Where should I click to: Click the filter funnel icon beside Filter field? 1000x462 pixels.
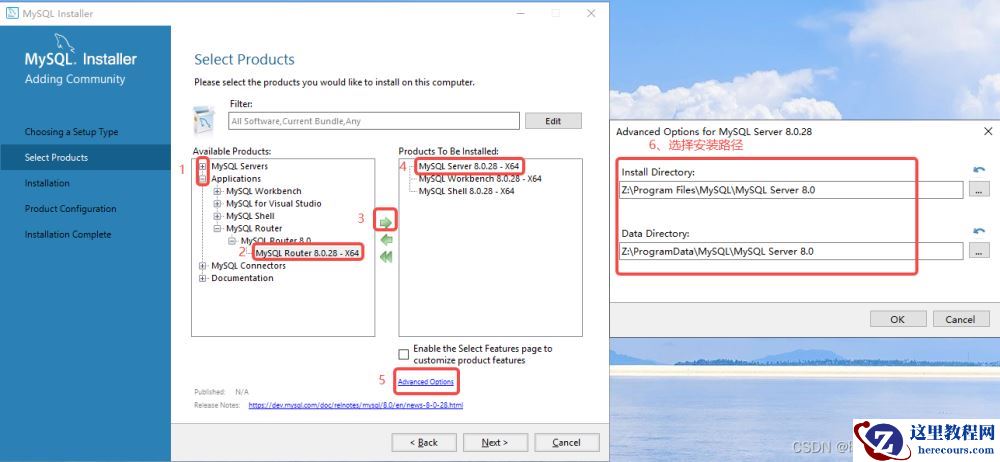click(x=204, y=119)
